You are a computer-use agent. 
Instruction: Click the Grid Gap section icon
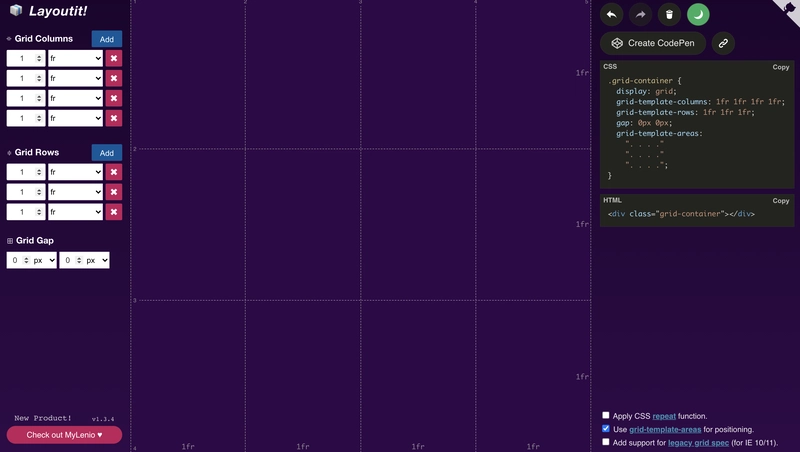[x=10, y=241]
